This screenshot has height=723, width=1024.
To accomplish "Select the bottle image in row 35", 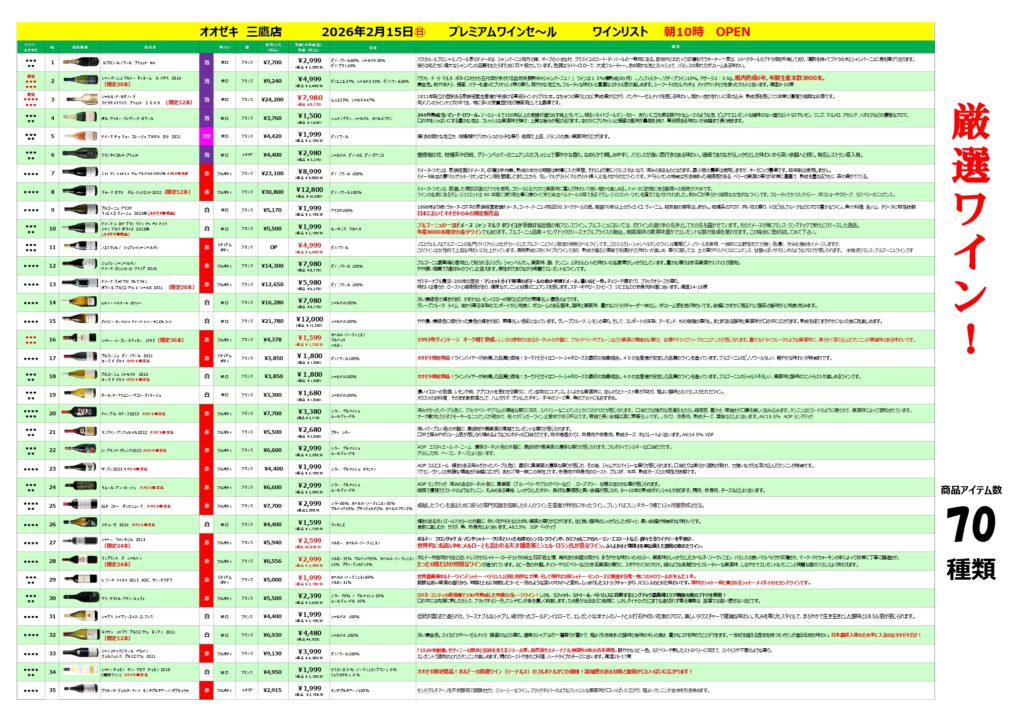I will click(x=80, y=690).
